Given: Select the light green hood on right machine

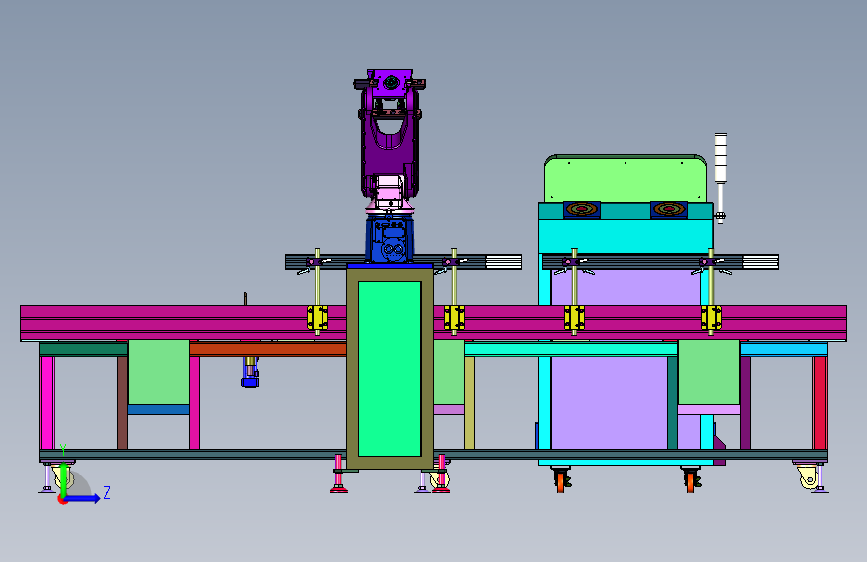Looking at the screenshot, I should pyautogui.click(x=625, y=179).
